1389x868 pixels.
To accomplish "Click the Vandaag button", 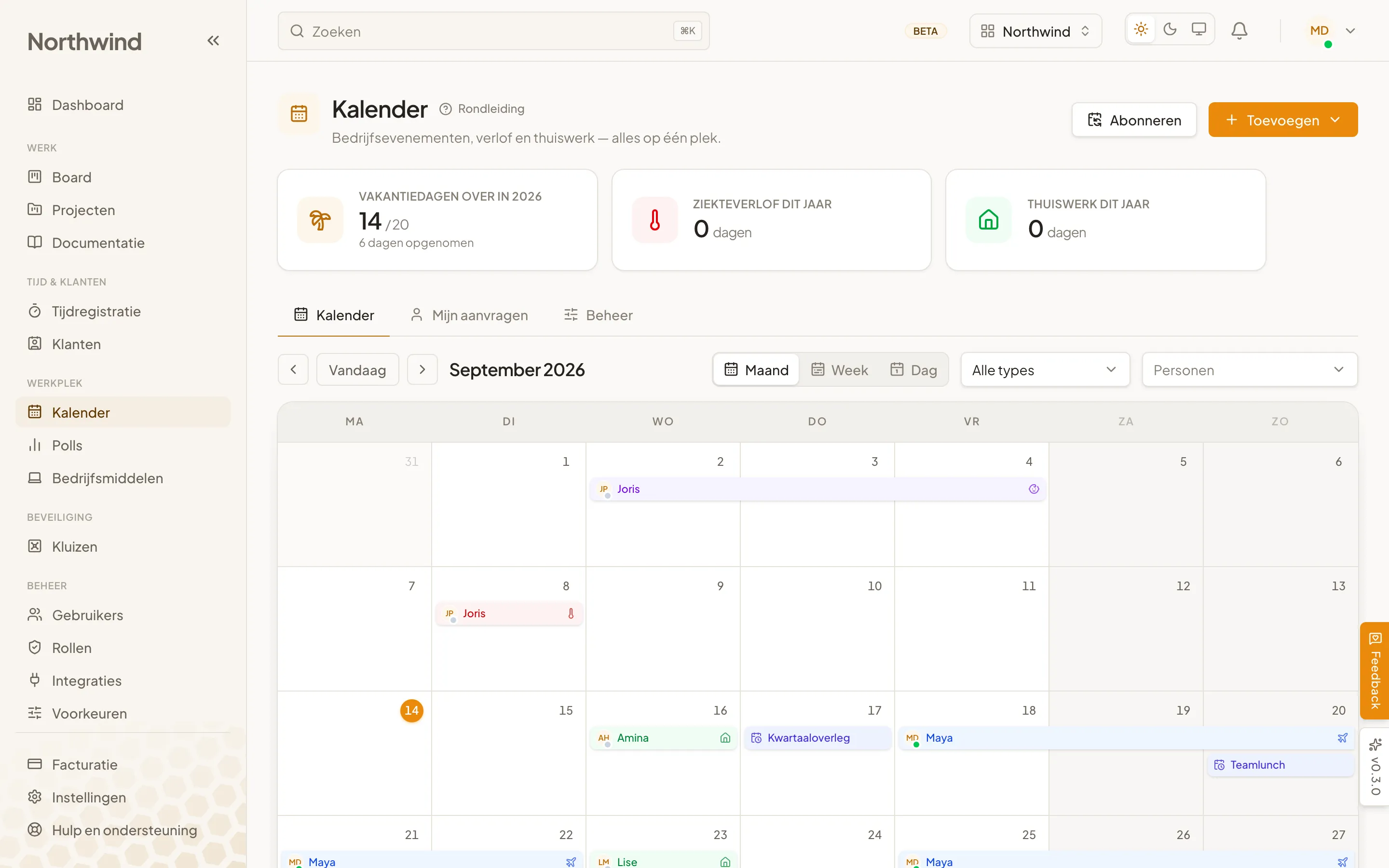I will click(357, 370).
